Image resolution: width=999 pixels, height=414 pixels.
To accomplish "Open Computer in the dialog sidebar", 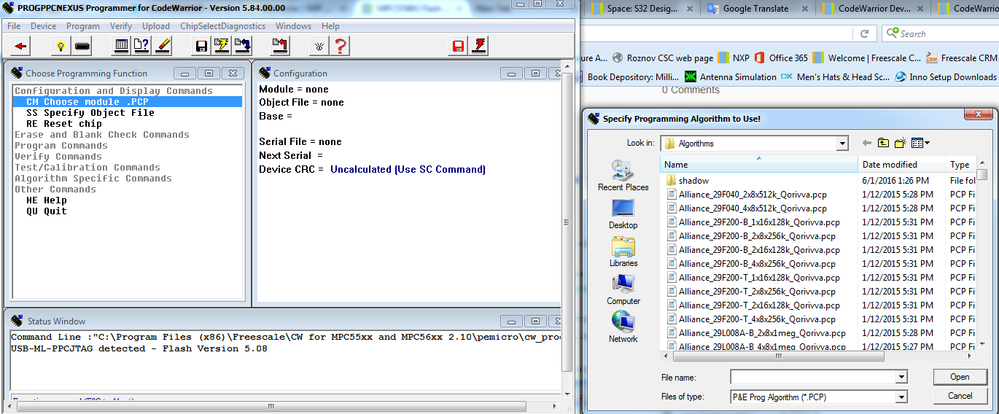I will click(x=623, y=289).
